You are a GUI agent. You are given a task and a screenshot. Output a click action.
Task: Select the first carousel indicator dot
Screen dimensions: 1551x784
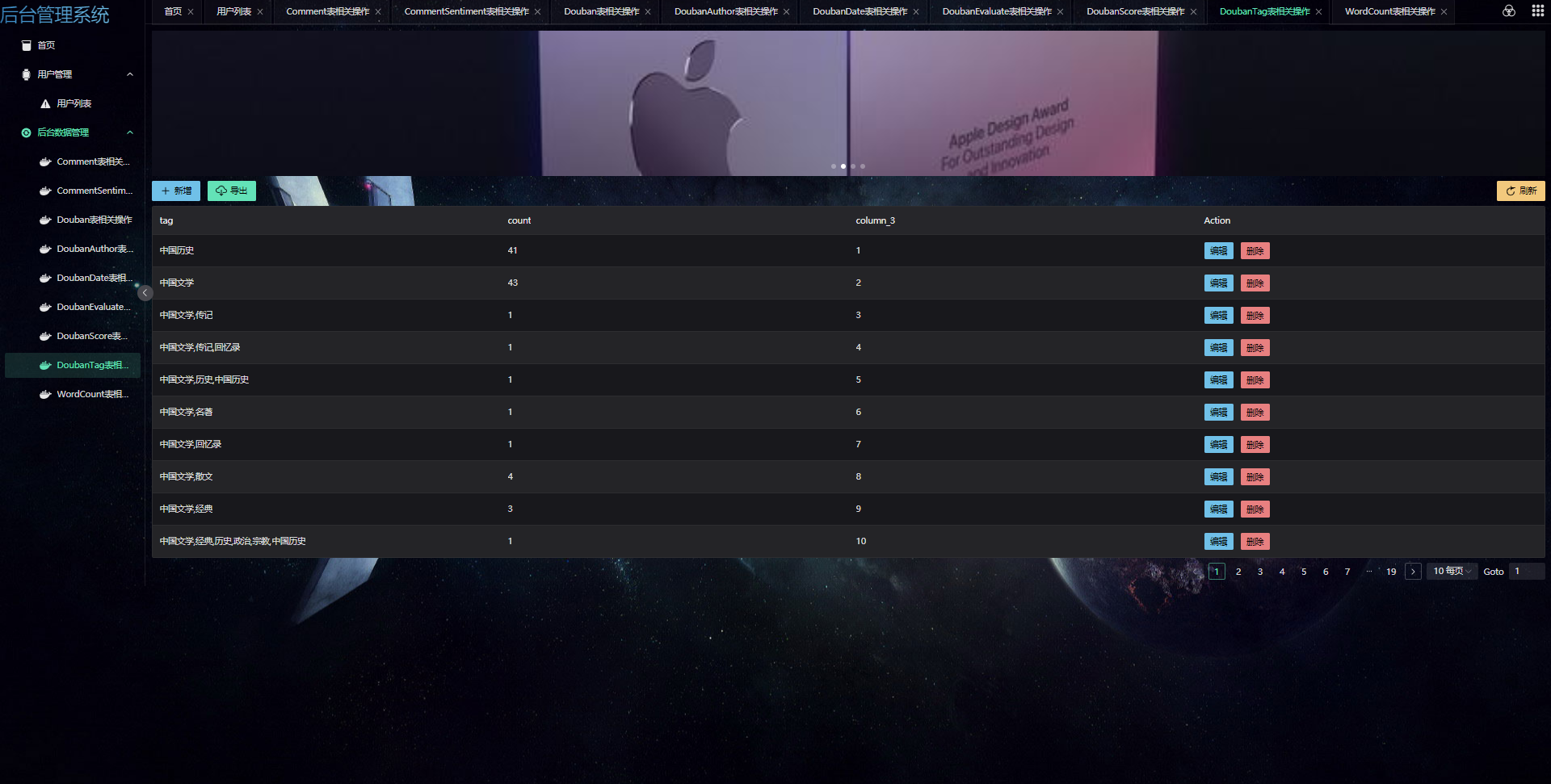click(x=834, y=166)
